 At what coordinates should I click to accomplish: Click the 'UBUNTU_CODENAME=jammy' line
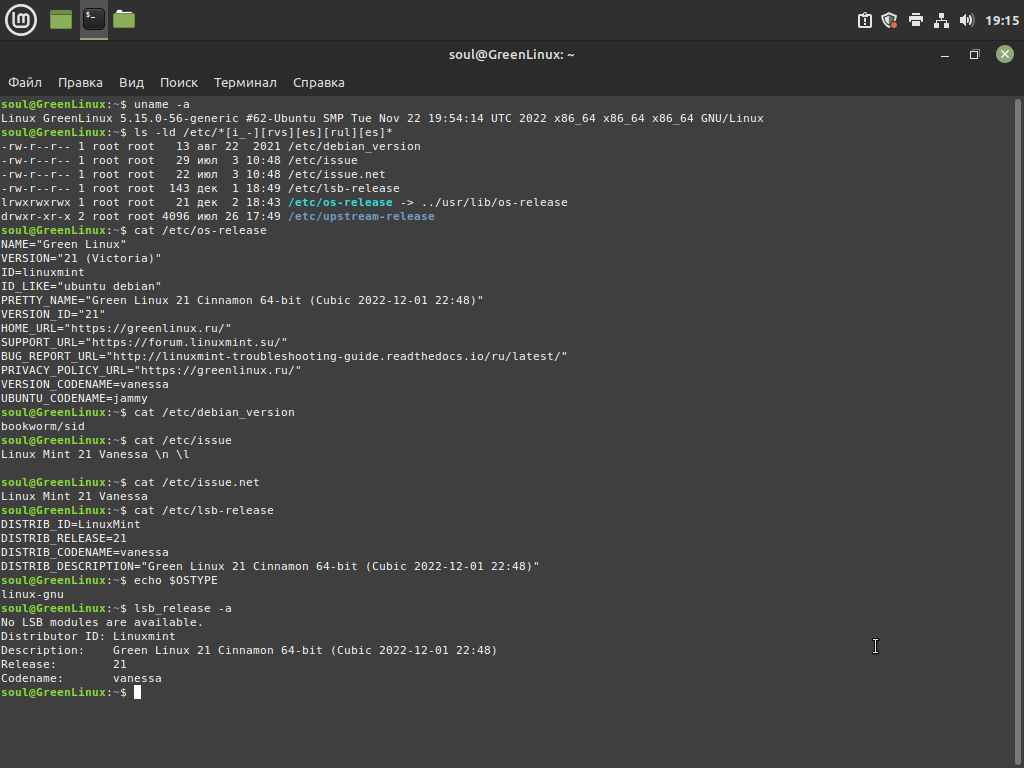click(x=74, y=398)
